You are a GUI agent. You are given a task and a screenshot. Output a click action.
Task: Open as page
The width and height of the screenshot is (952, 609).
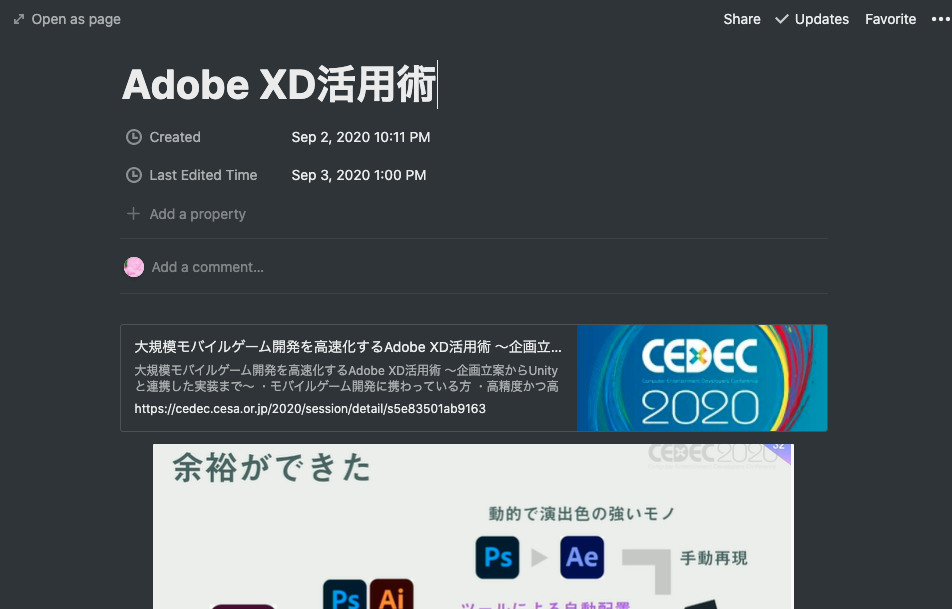pos(67,19)
